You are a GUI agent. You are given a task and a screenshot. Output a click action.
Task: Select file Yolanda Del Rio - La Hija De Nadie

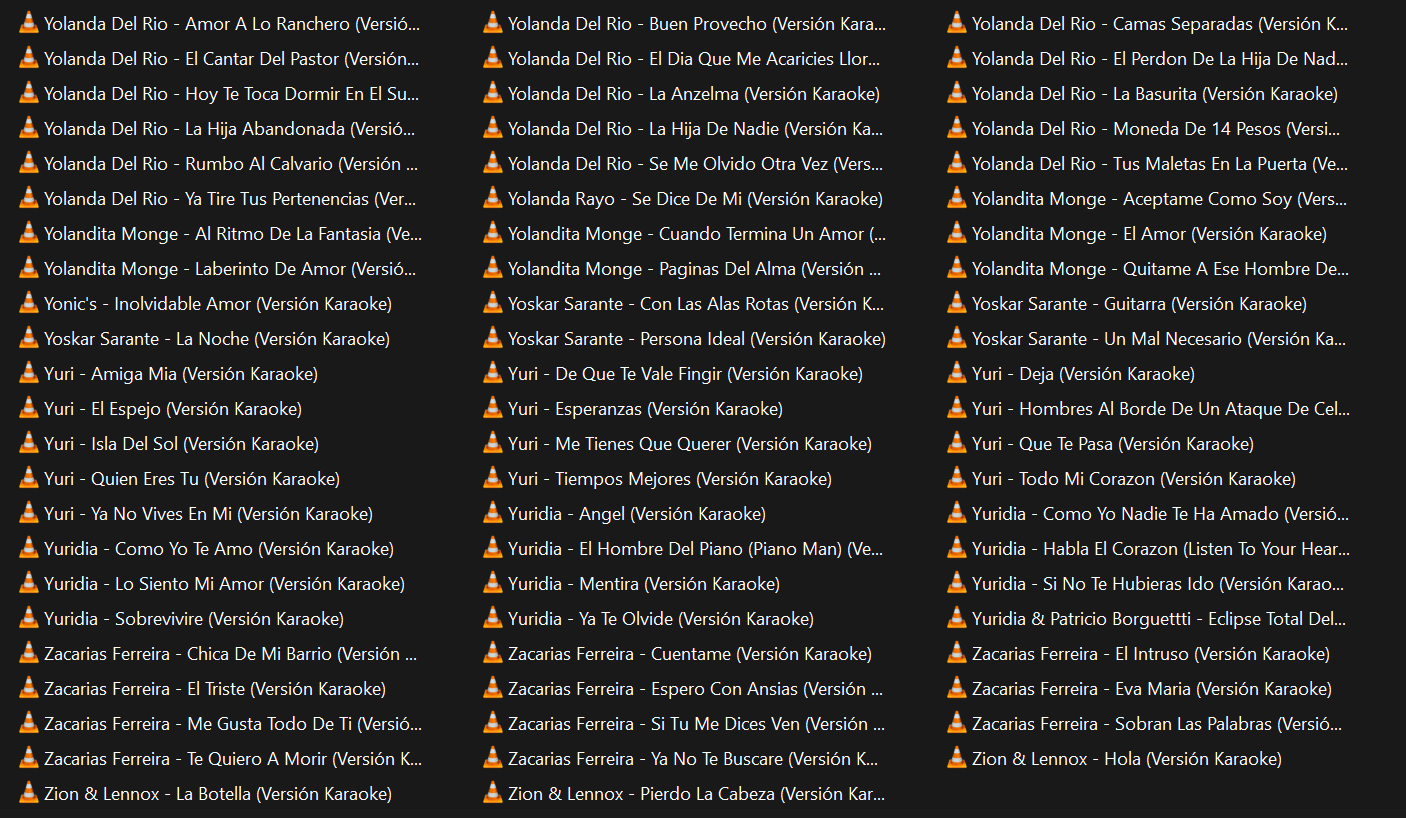[684, 128]
